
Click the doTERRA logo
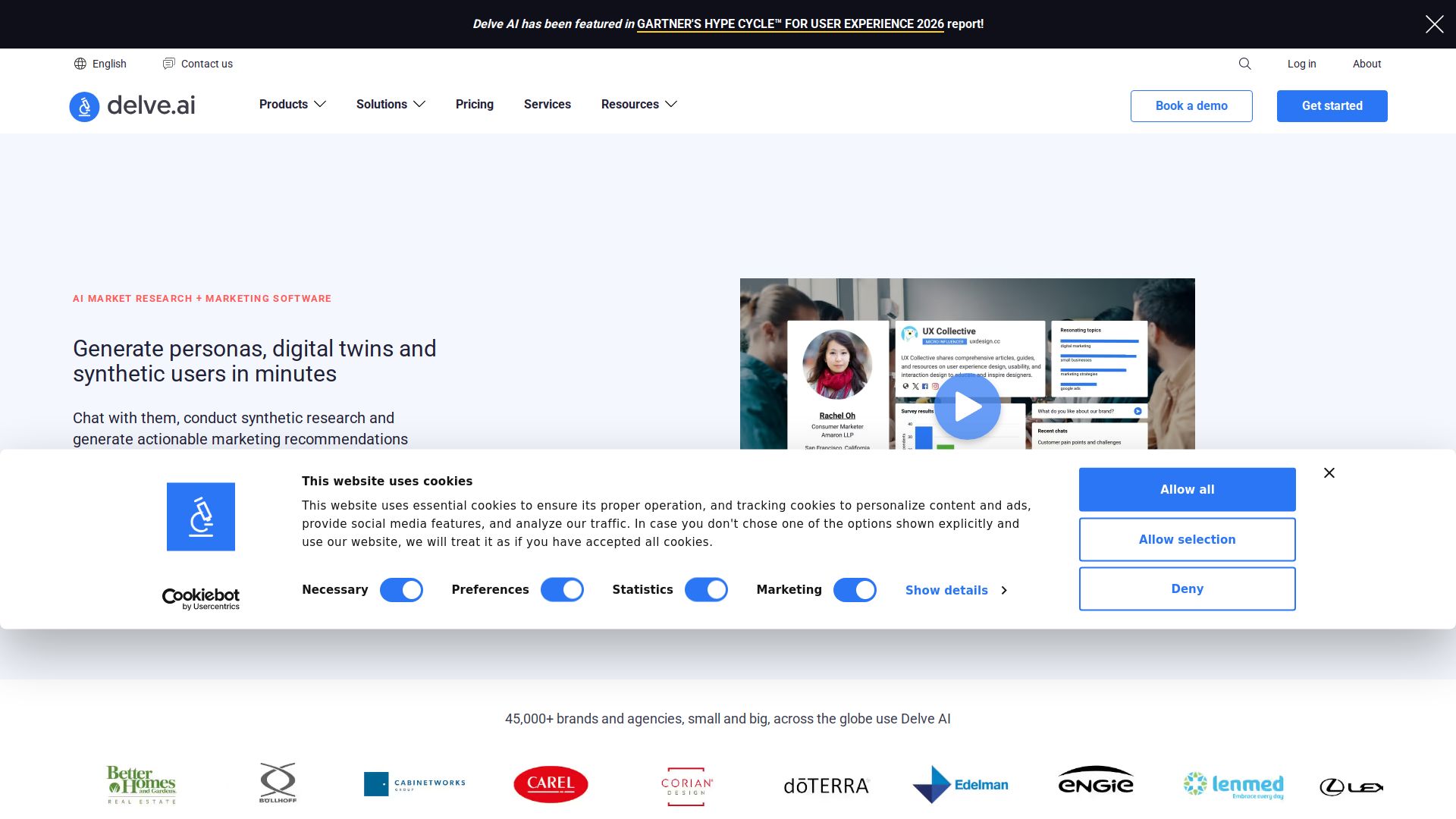click(x=827, y=786)
